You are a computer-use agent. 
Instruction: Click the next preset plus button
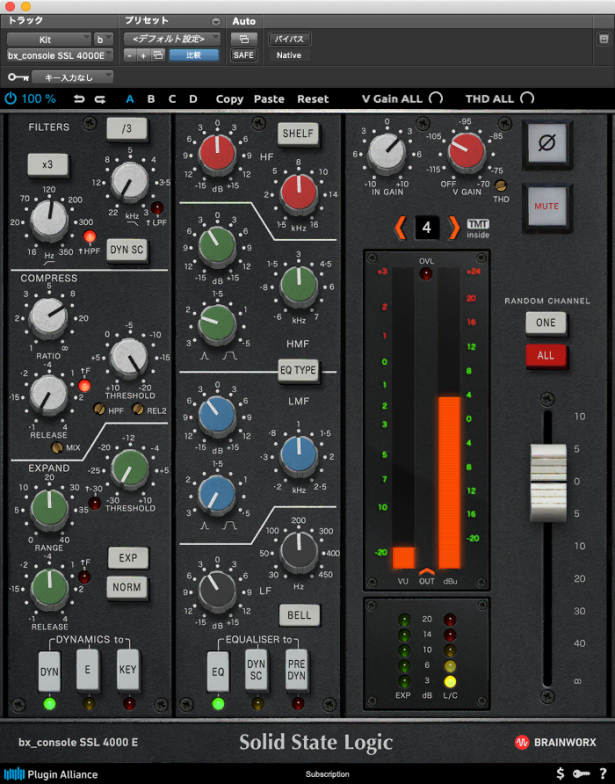pos(143,55)
